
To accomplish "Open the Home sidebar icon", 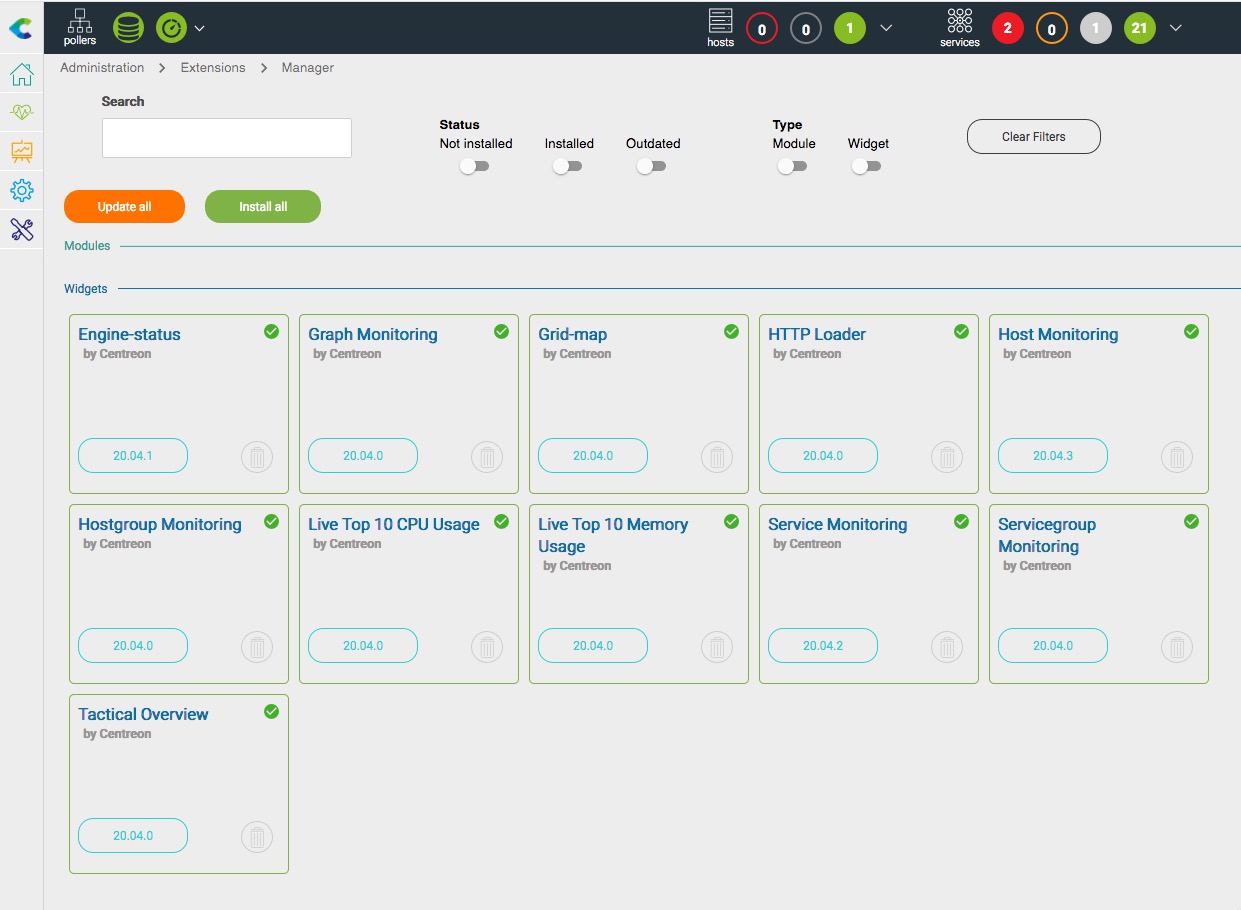I will pyautogui.click(x=22, y=75).
